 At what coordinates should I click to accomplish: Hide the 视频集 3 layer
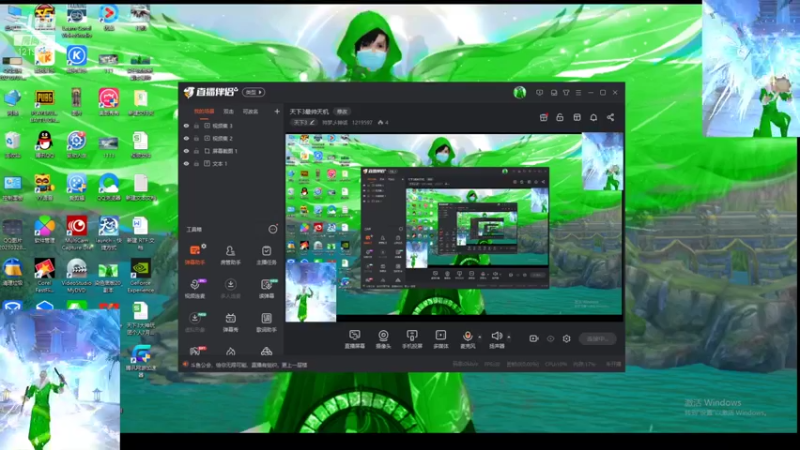coord(186,126)
